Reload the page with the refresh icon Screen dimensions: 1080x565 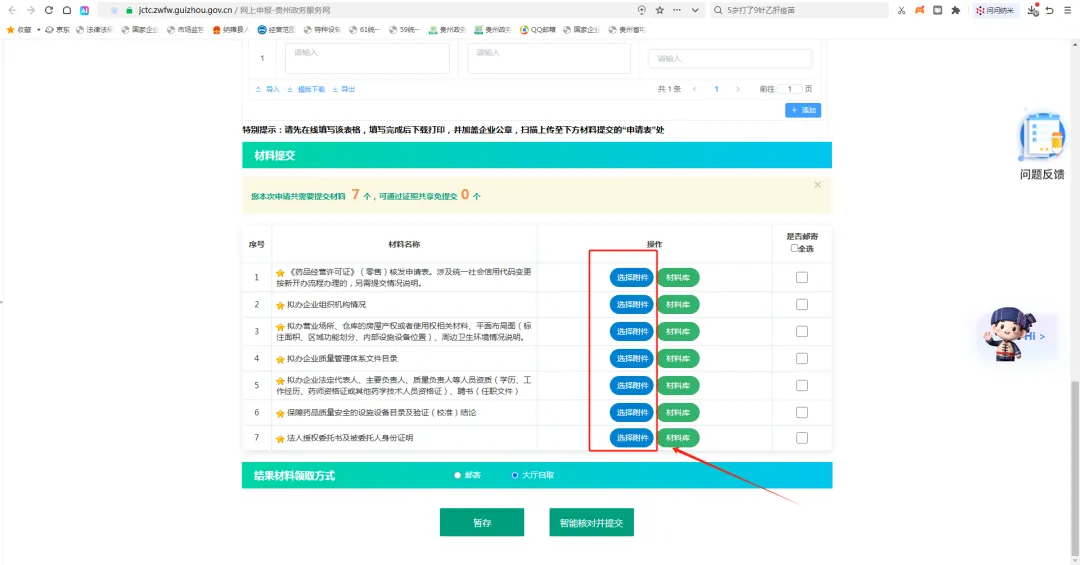click(x=48, y=10)
